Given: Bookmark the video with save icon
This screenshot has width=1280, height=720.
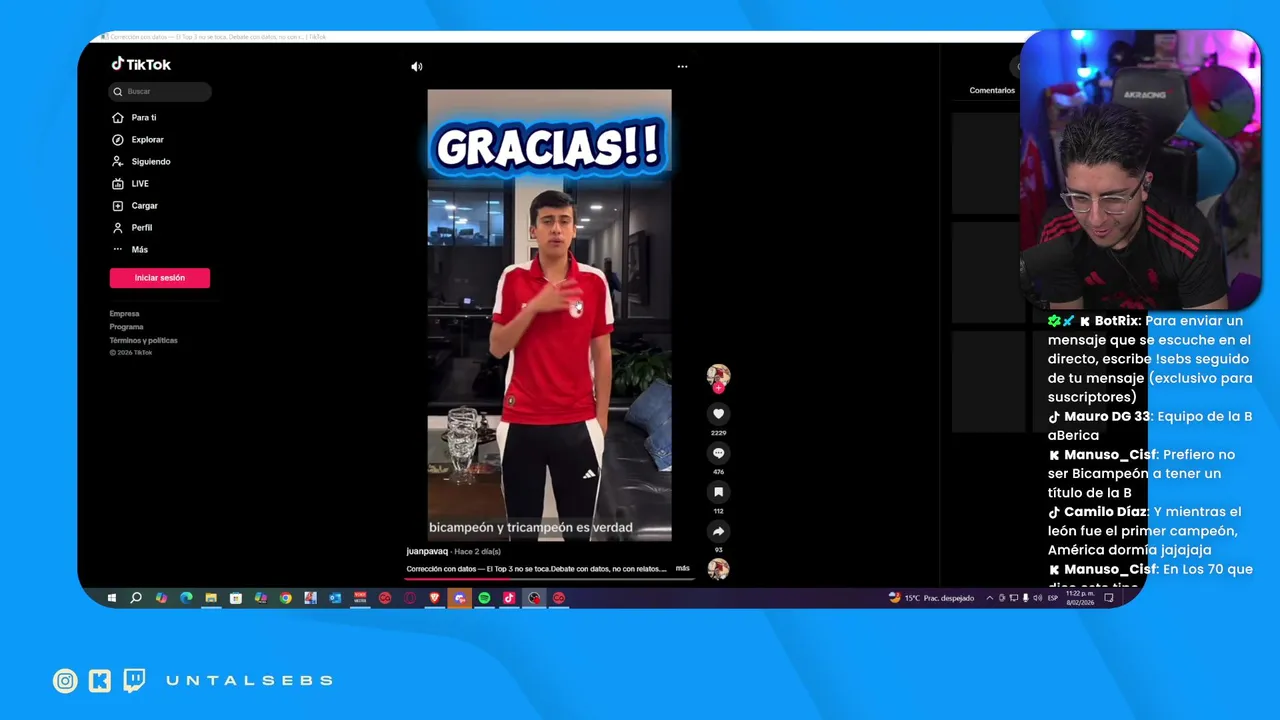Looking at the screenshot, I should tap(718, 492).
